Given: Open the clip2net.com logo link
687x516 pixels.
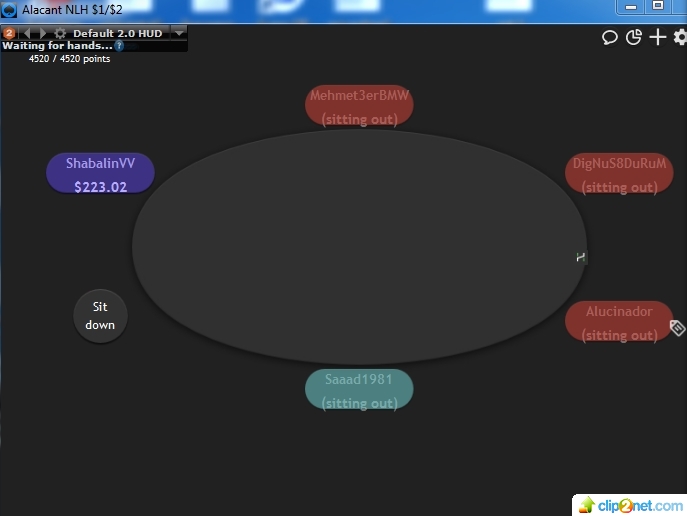Looking at the screenshot, I should coord(630,505).
